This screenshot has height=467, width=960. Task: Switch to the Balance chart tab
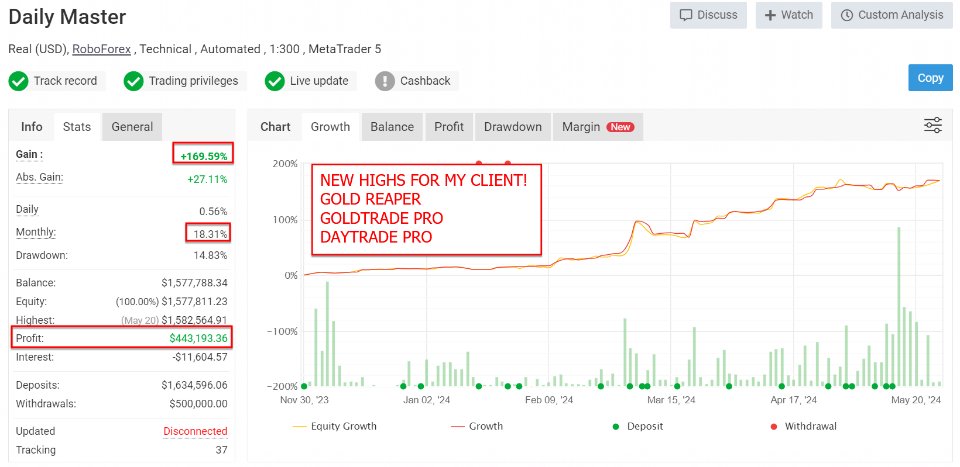[x=392, y=127]
